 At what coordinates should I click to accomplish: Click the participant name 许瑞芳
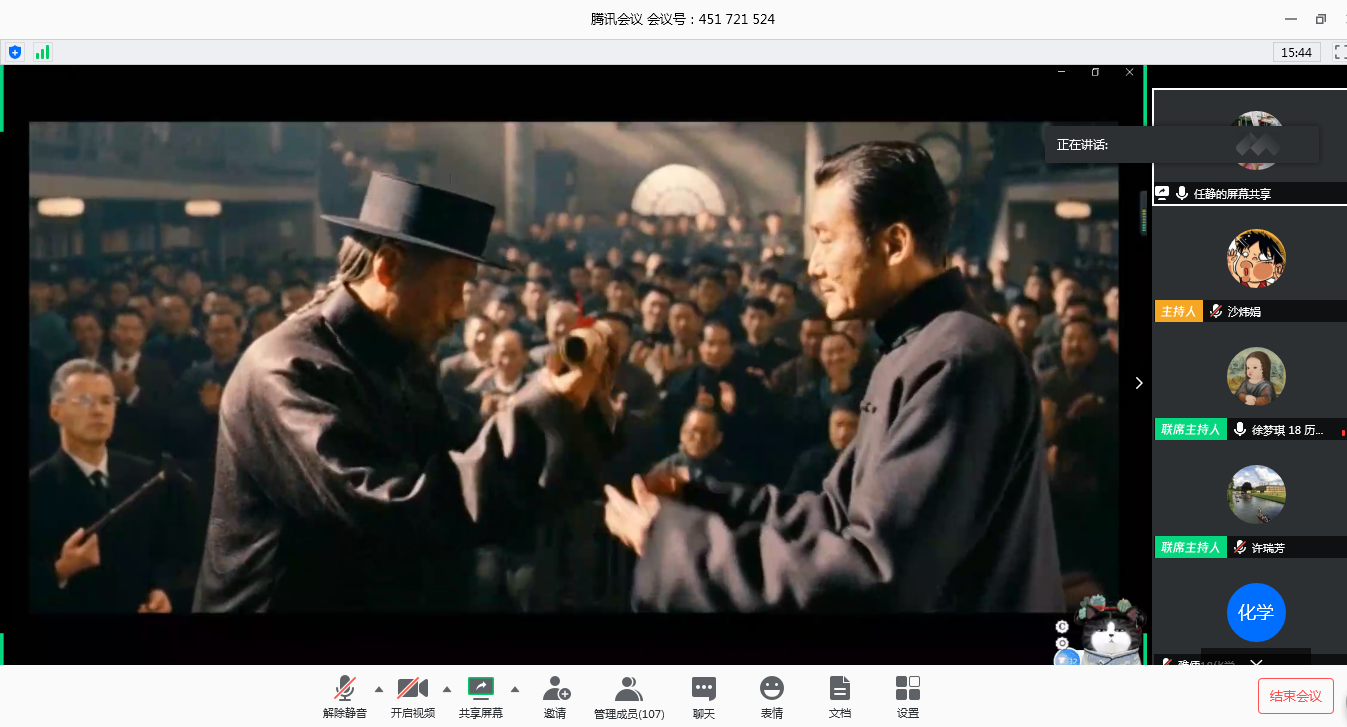1268,548
